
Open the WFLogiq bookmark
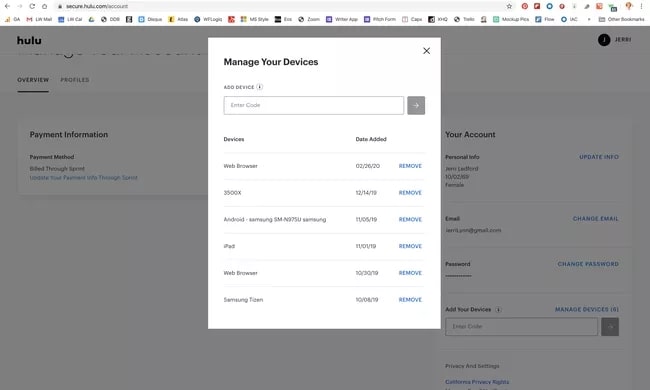(208, 19)
